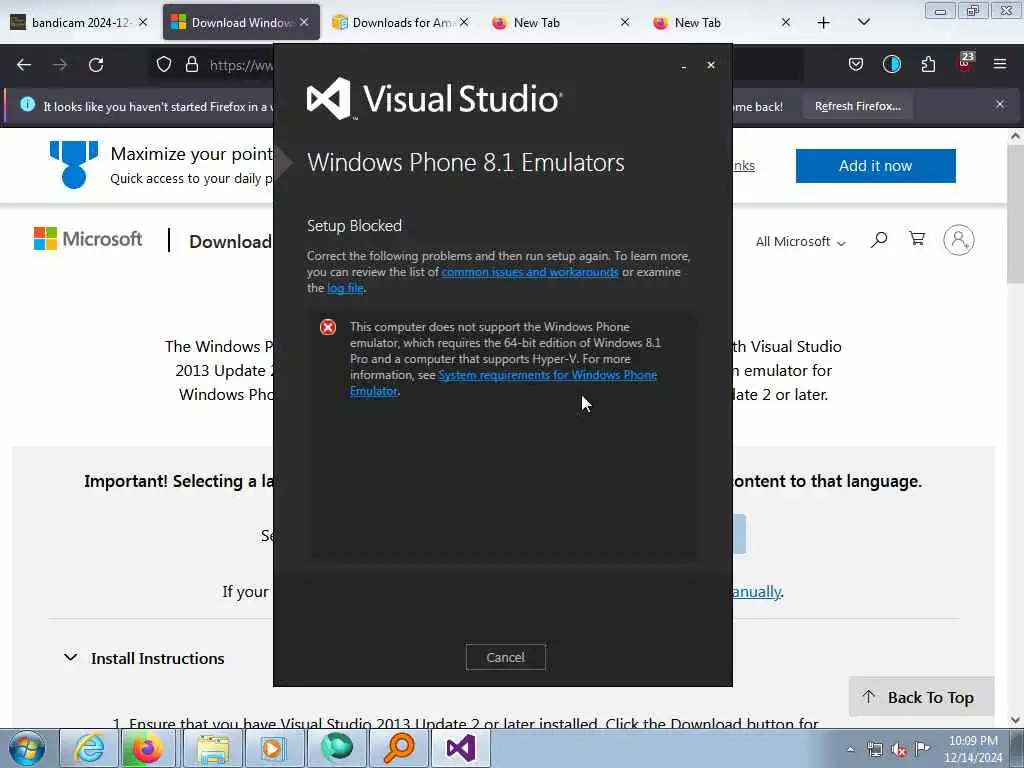Click the Add it now button
The height and width of the screenshot is (768, 1024).
[875, 166]
